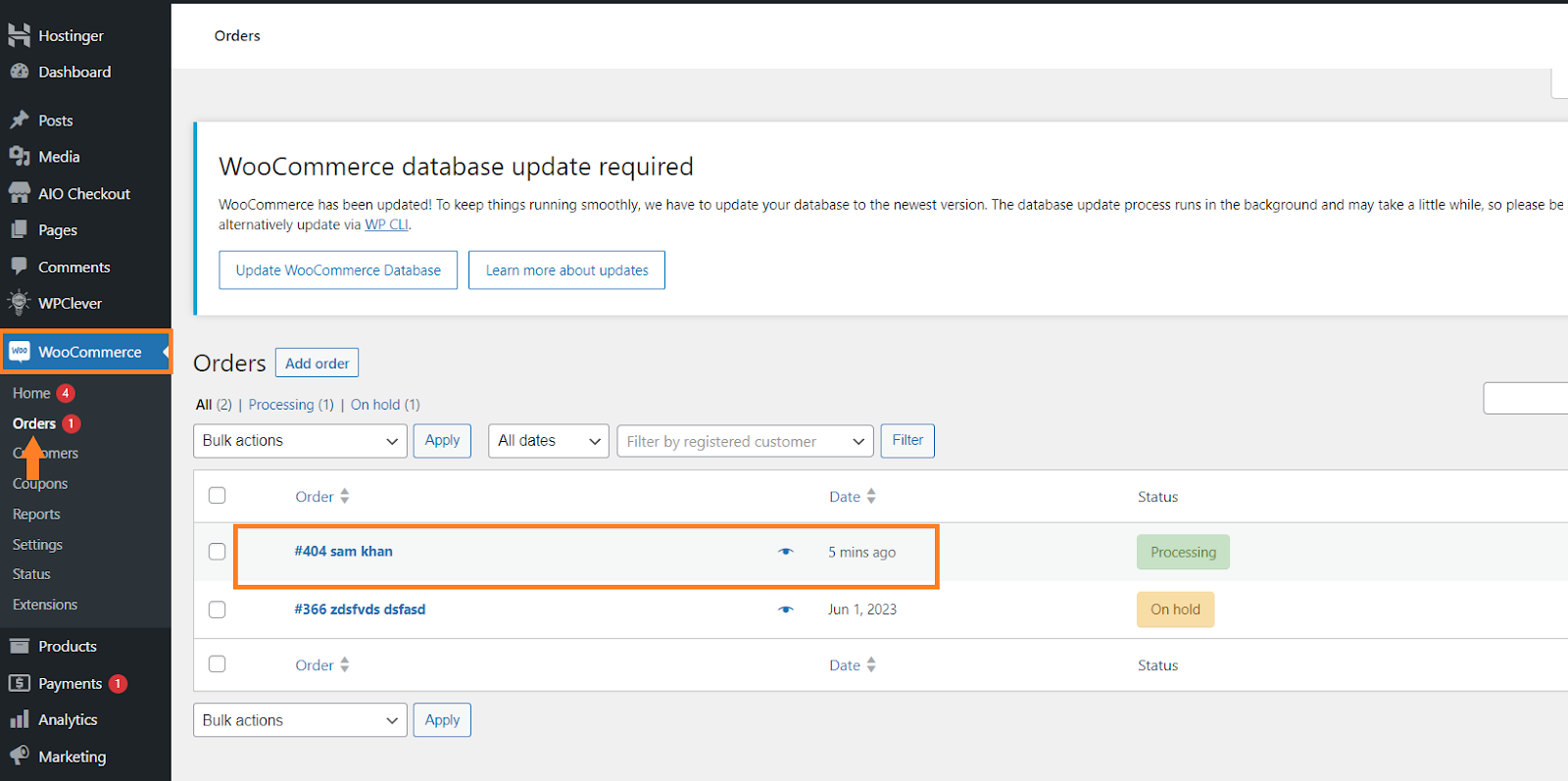Select checkbox for order #366
Screen dimensions: 1568x781
click(x=218, y=610)
